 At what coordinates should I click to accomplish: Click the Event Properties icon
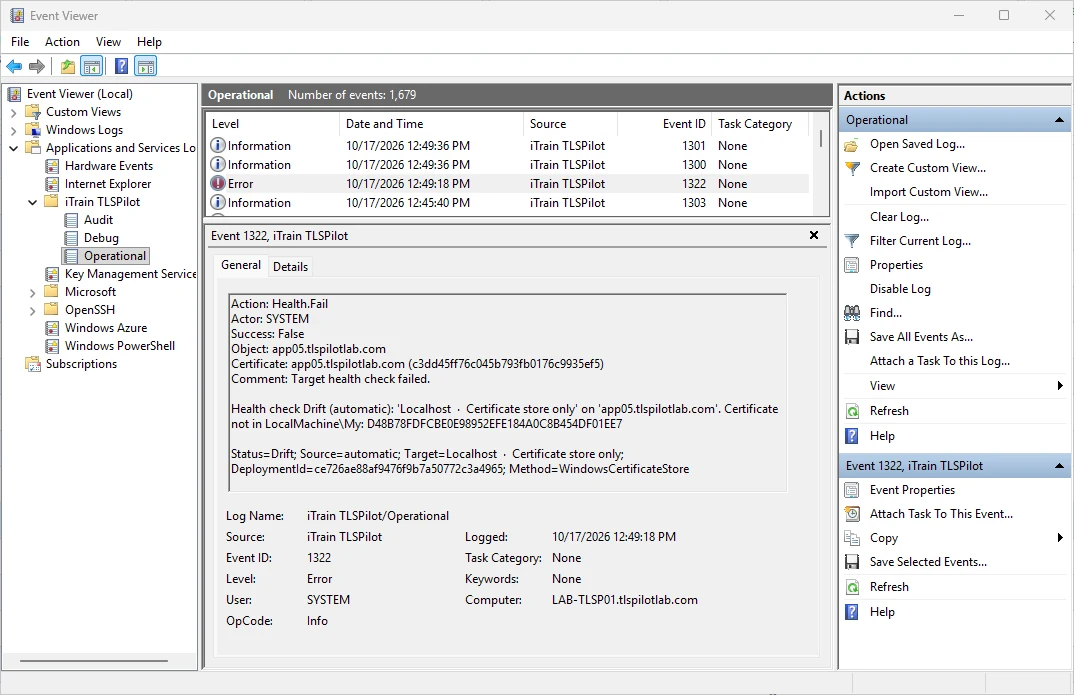(x=852, y=490)
